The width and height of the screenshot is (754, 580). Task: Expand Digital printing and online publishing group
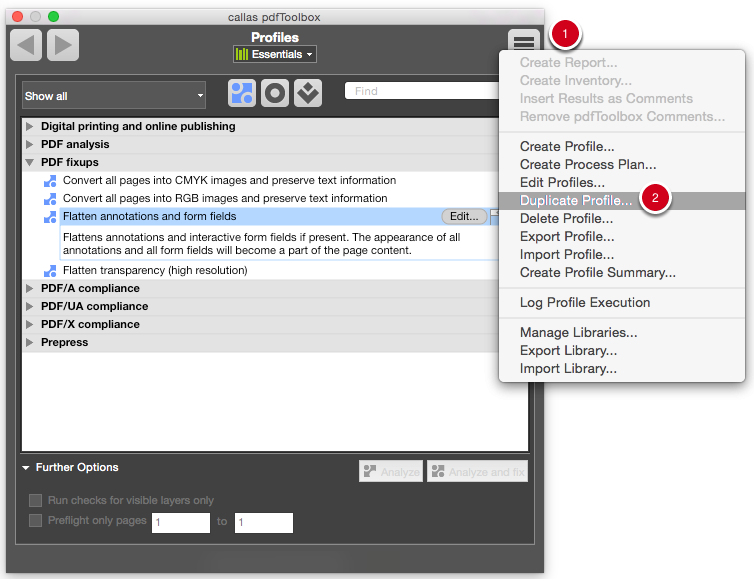(x=30, y=126)
